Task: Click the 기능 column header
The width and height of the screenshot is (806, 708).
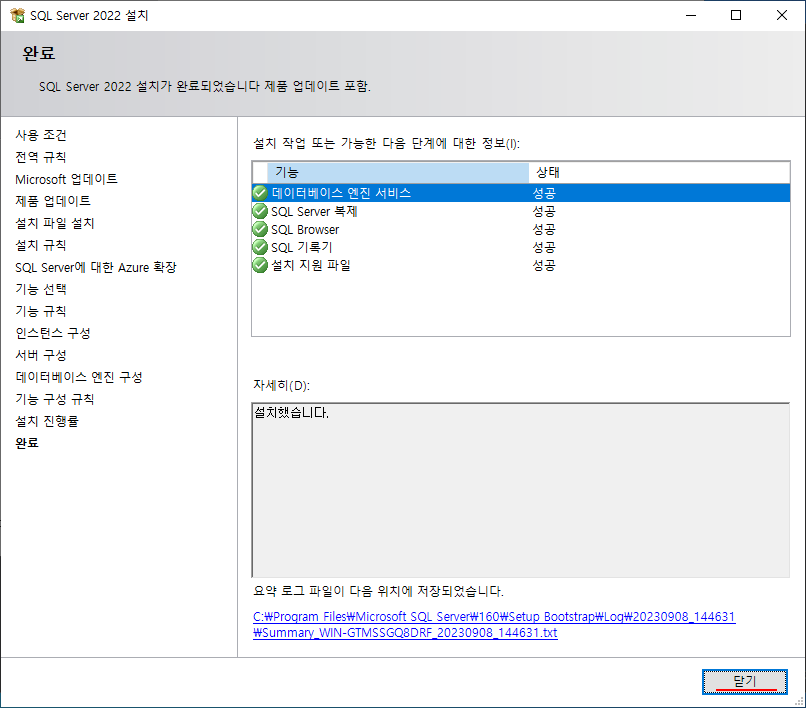Action: click(x=398, y=173)
